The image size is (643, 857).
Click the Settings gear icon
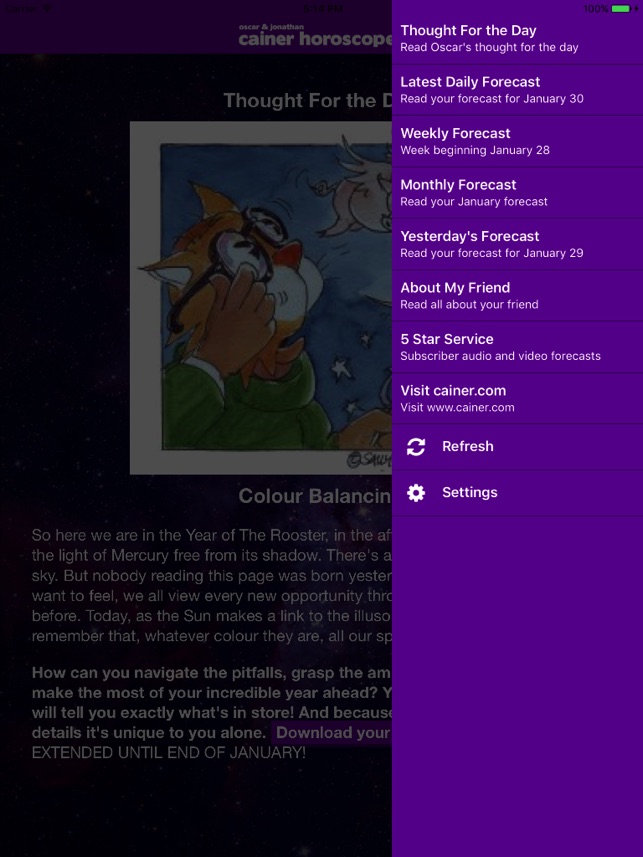[x=416, y=492]
